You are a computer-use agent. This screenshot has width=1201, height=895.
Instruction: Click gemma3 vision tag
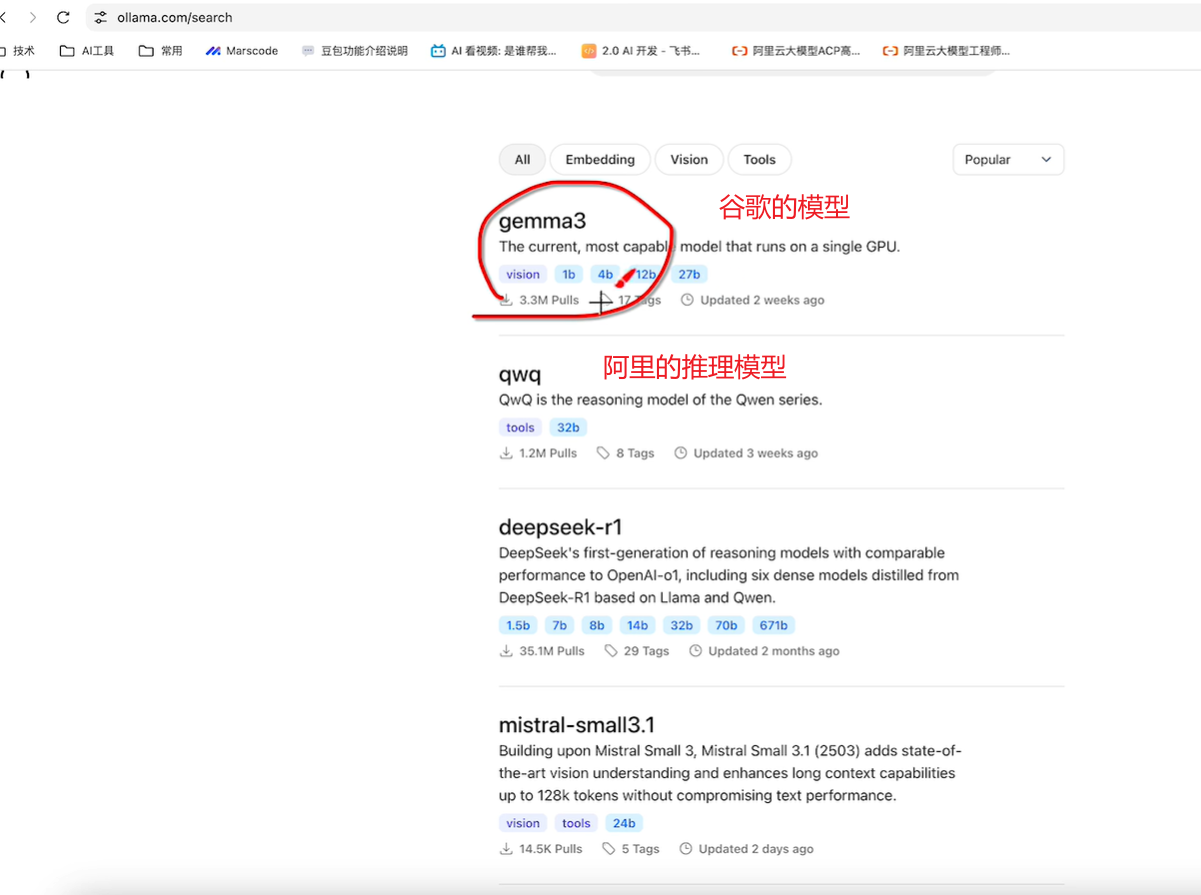click(523, 274)
